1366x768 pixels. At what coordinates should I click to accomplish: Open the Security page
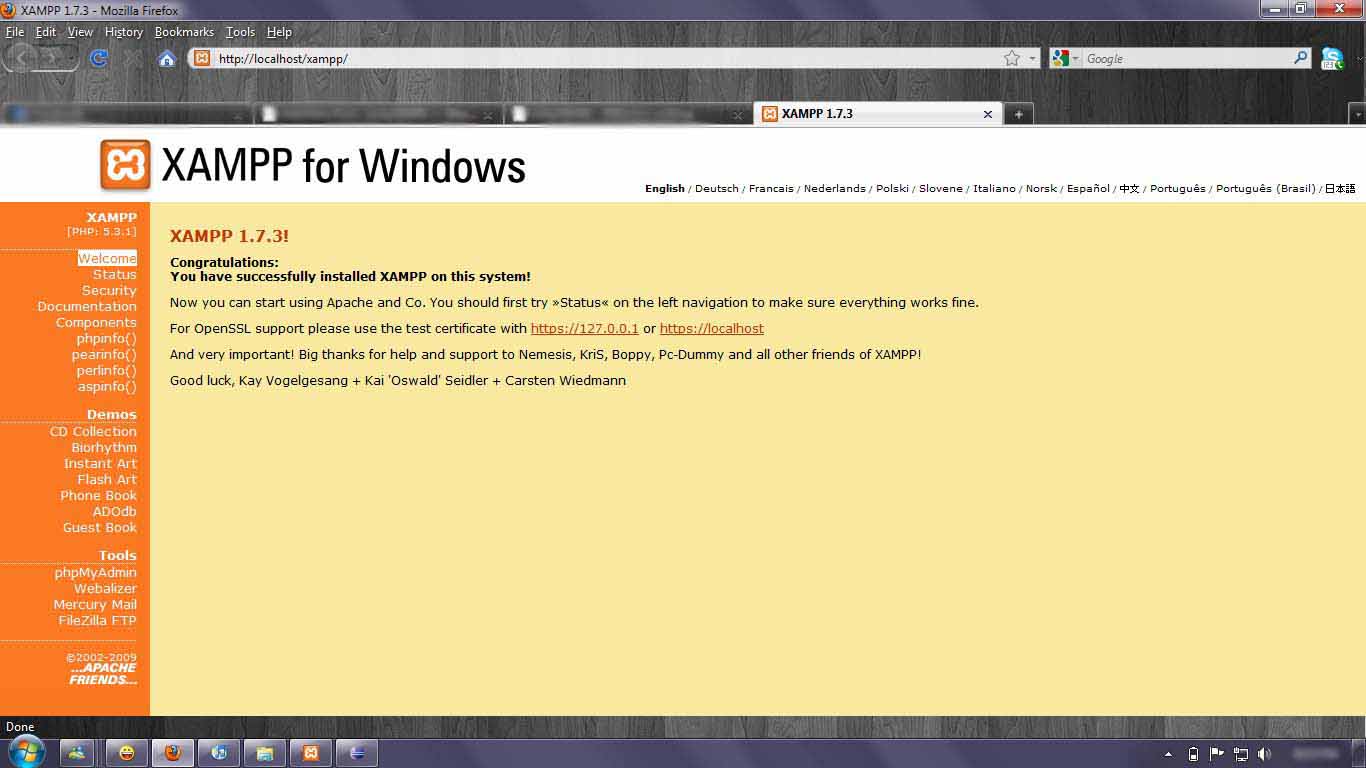[109, 290]
